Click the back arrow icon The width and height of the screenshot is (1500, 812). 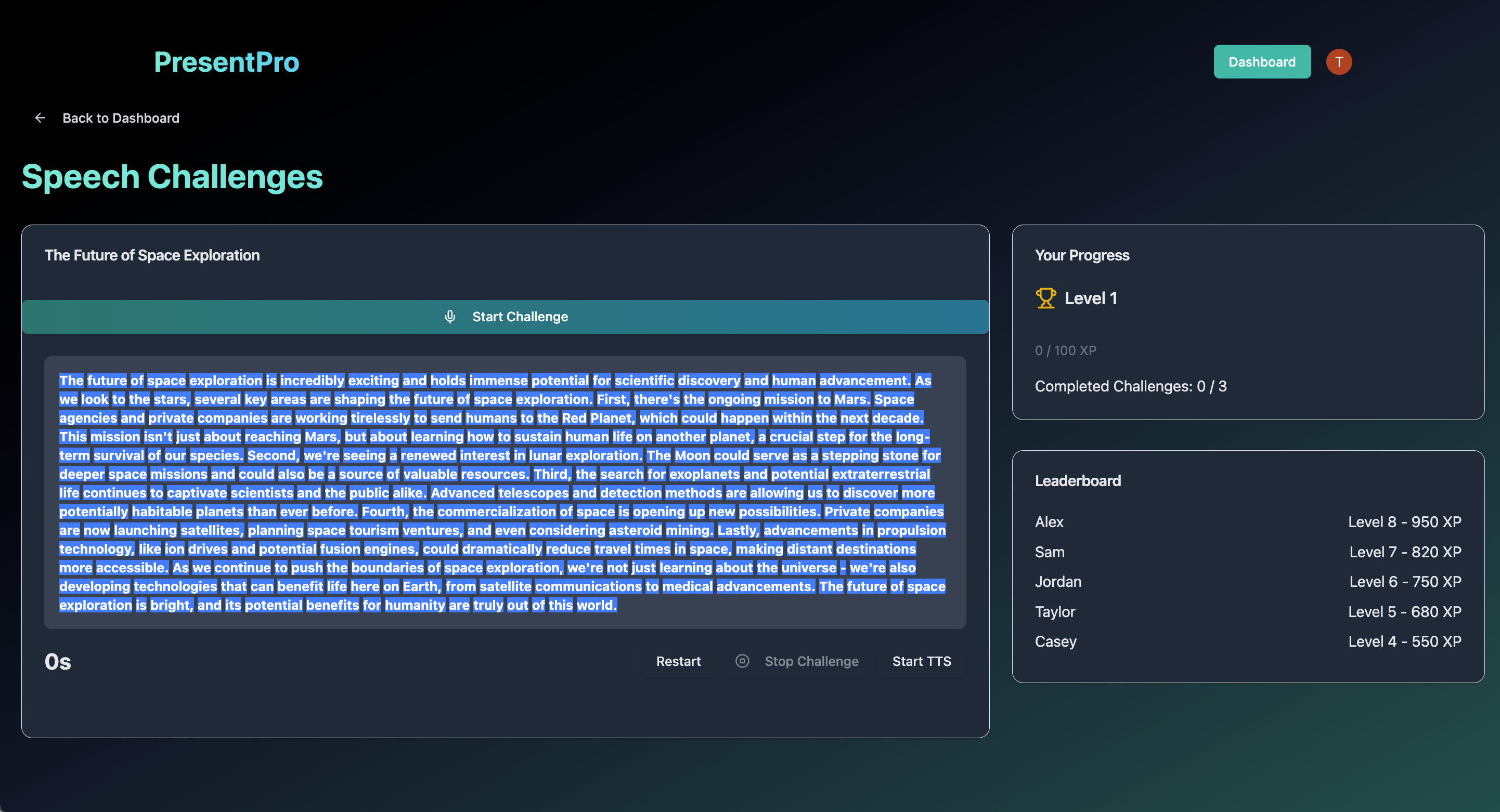(x=40, y=118)
